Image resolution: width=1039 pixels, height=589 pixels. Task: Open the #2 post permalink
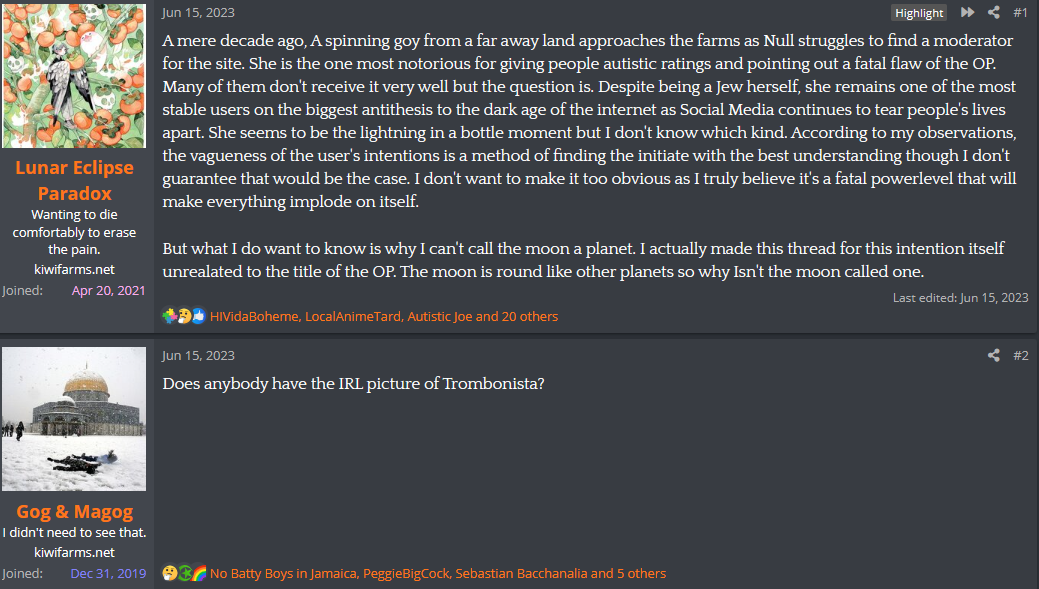click(1020, 355)
